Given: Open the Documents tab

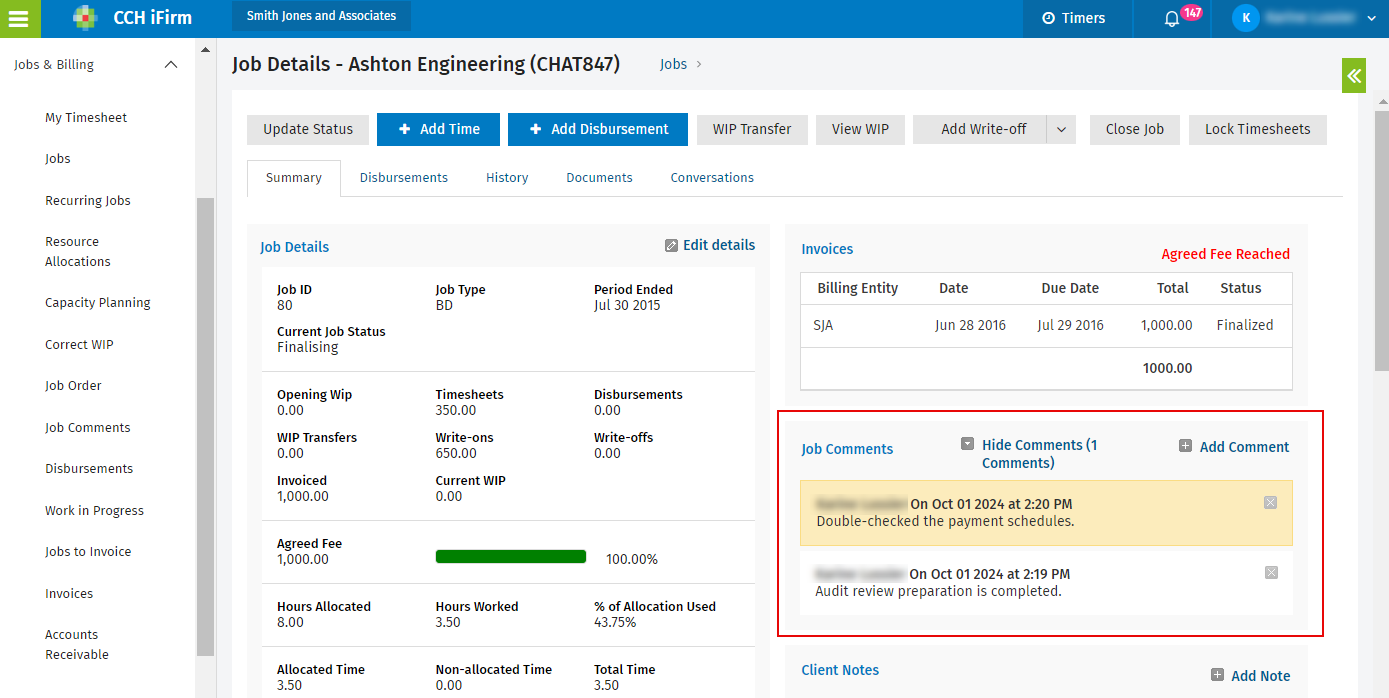Looking at the screenshot, I should coord(599,178).
